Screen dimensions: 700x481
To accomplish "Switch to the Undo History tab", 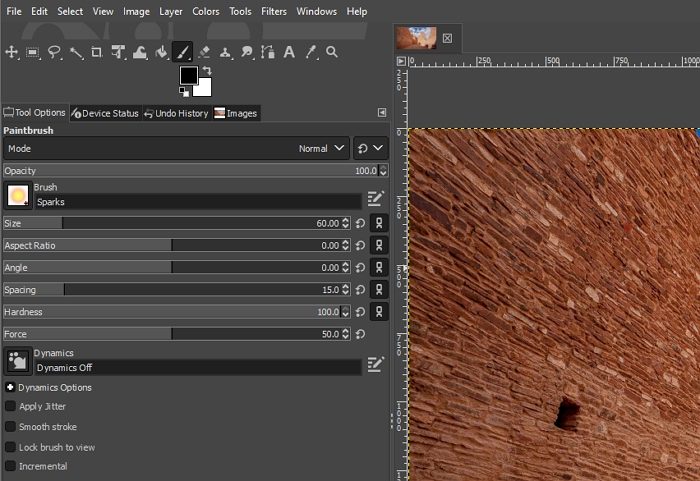I will point(176,113).
